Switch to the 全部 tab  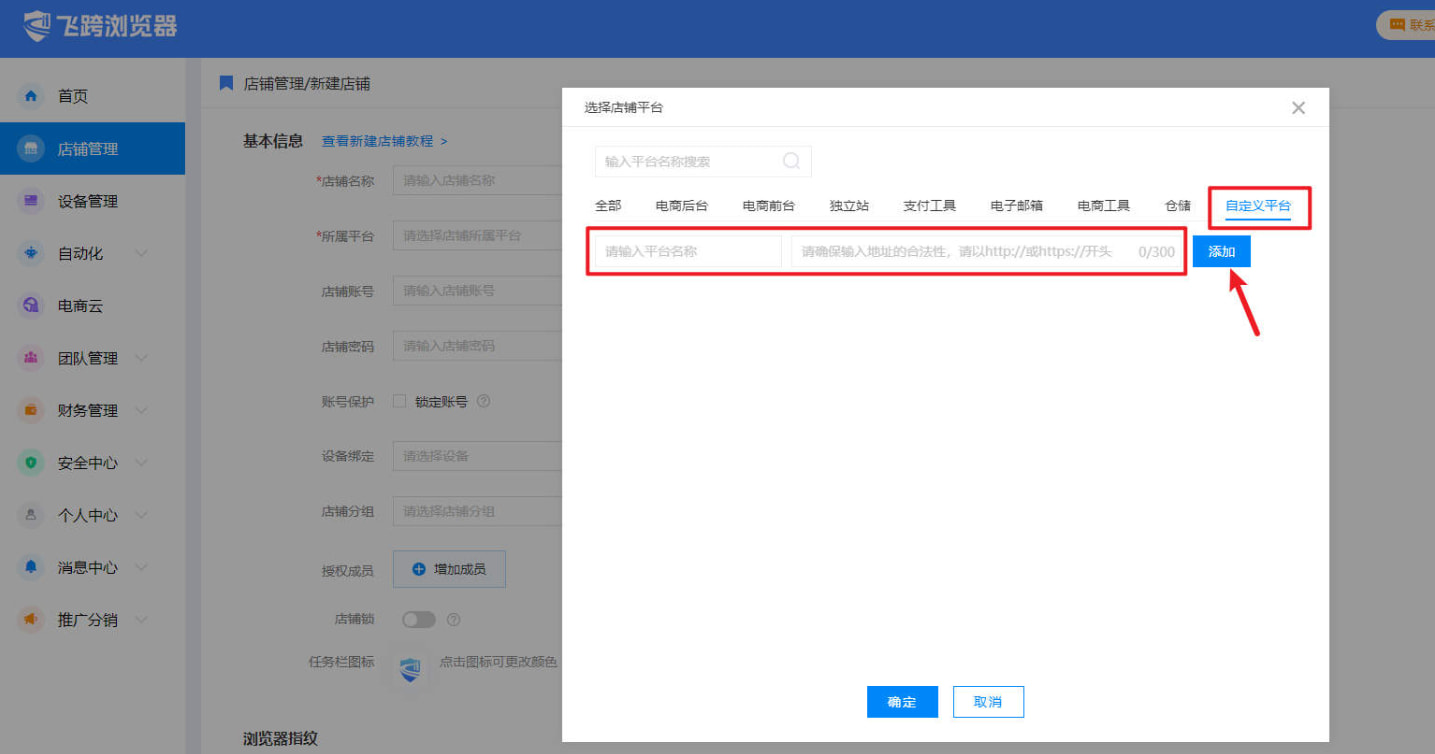pyautogui.click(x=608, y=206)
